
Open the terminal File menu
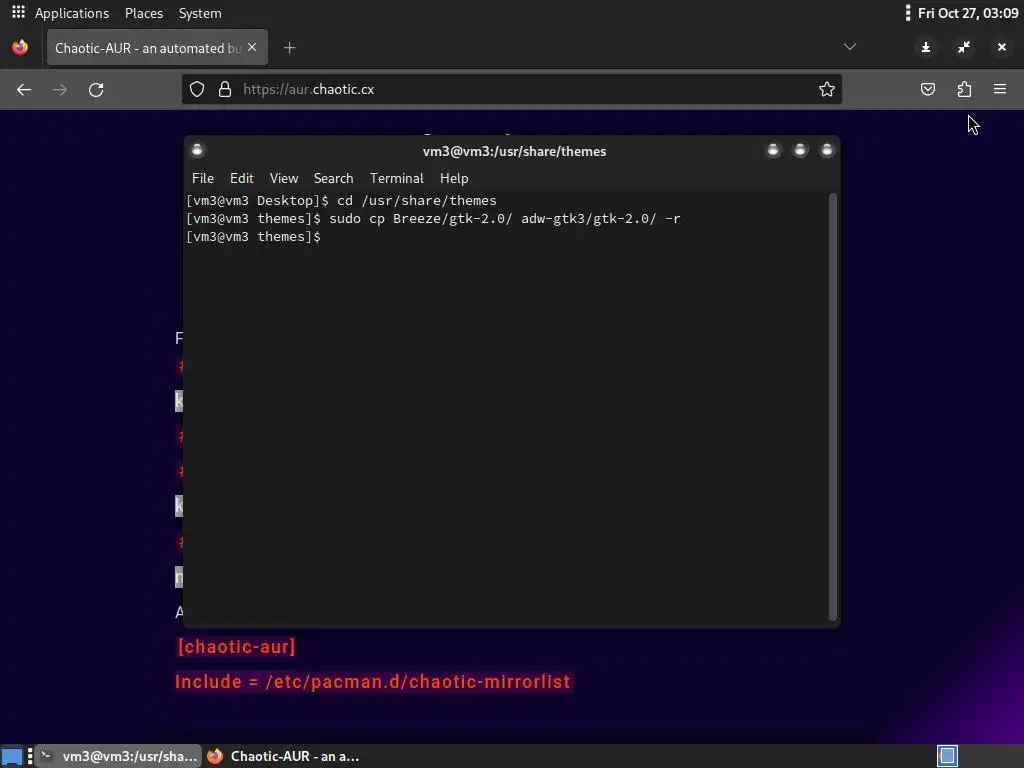(202, 178)
